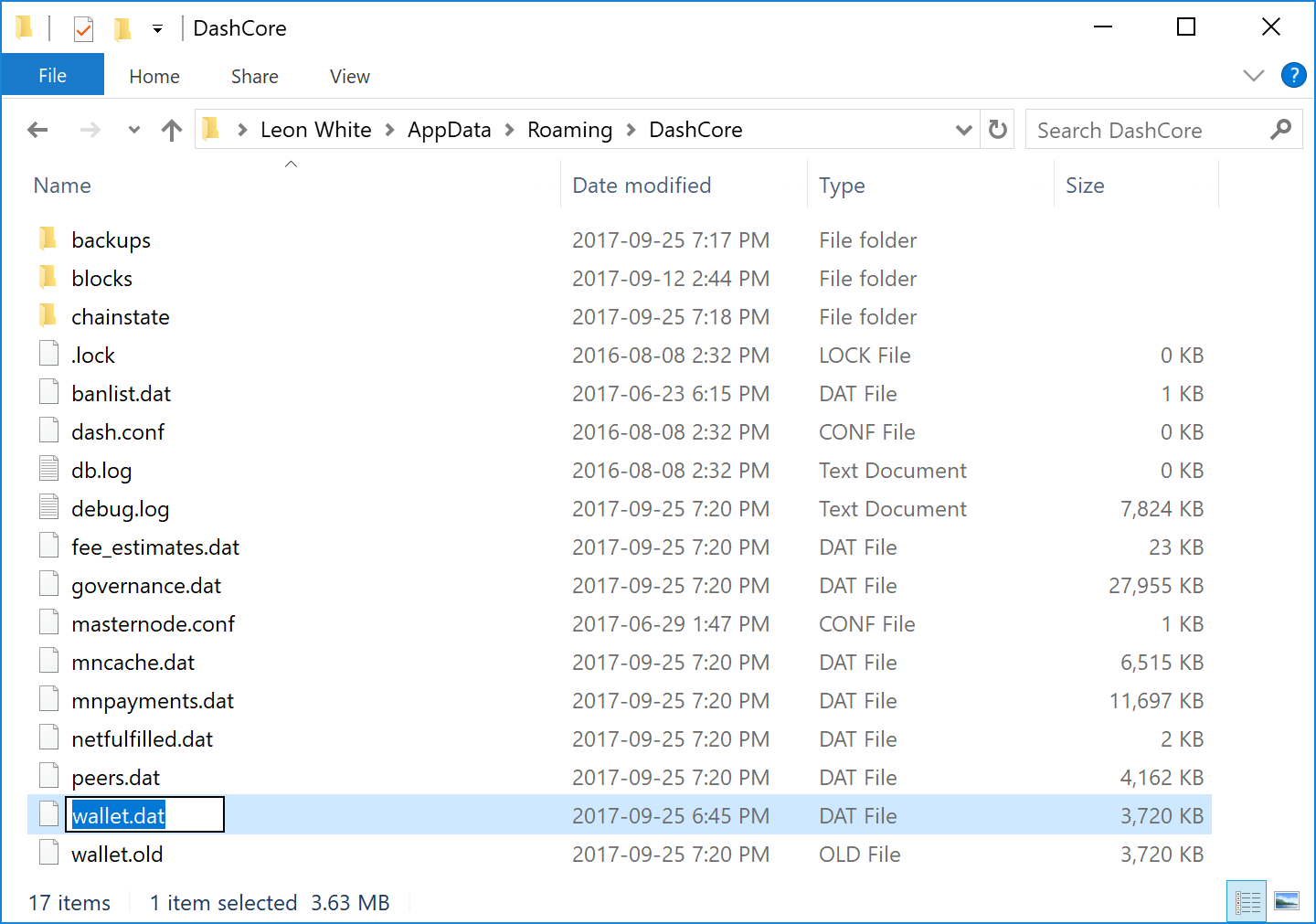Switch to details view layout
The width and height of the screenshot is (1316, 924).
1247,902
